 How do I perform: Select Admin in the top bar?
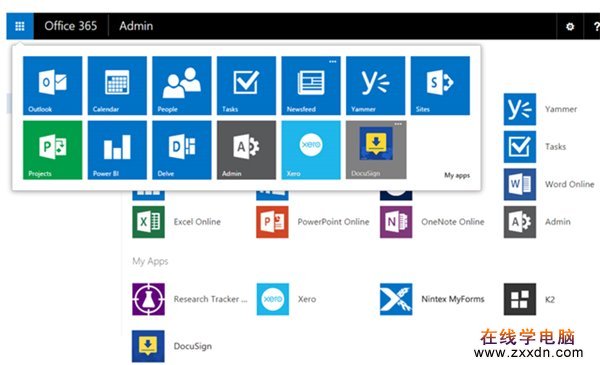click(136, 26)
